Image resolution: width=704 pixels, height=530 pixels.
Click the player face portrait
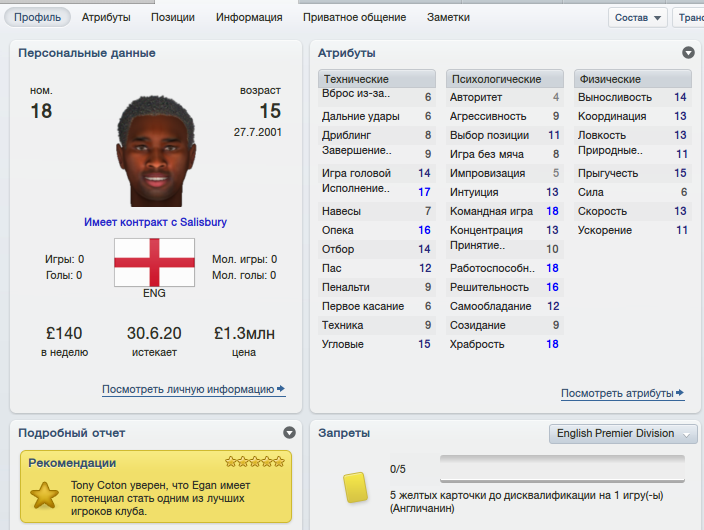point(156,151)
